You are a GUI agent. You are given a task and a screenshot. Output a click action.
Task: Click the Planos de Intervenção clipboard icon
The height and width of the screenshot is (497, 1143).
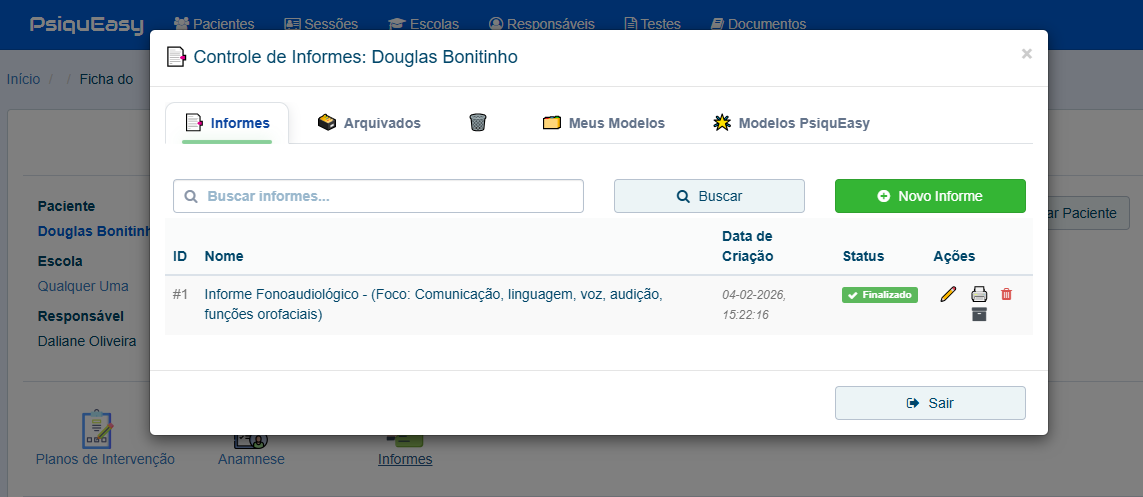97,429
